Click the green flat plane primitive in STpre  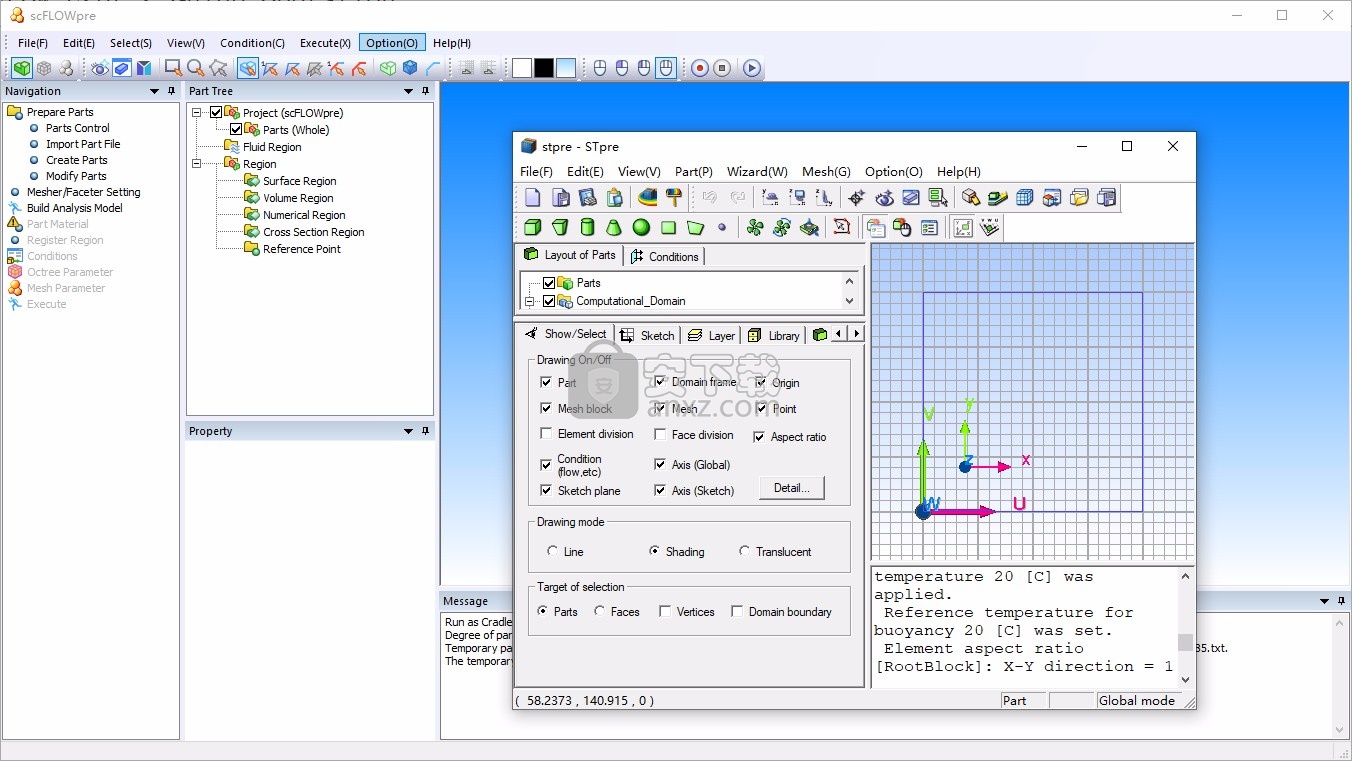click(x=668, y=228)
